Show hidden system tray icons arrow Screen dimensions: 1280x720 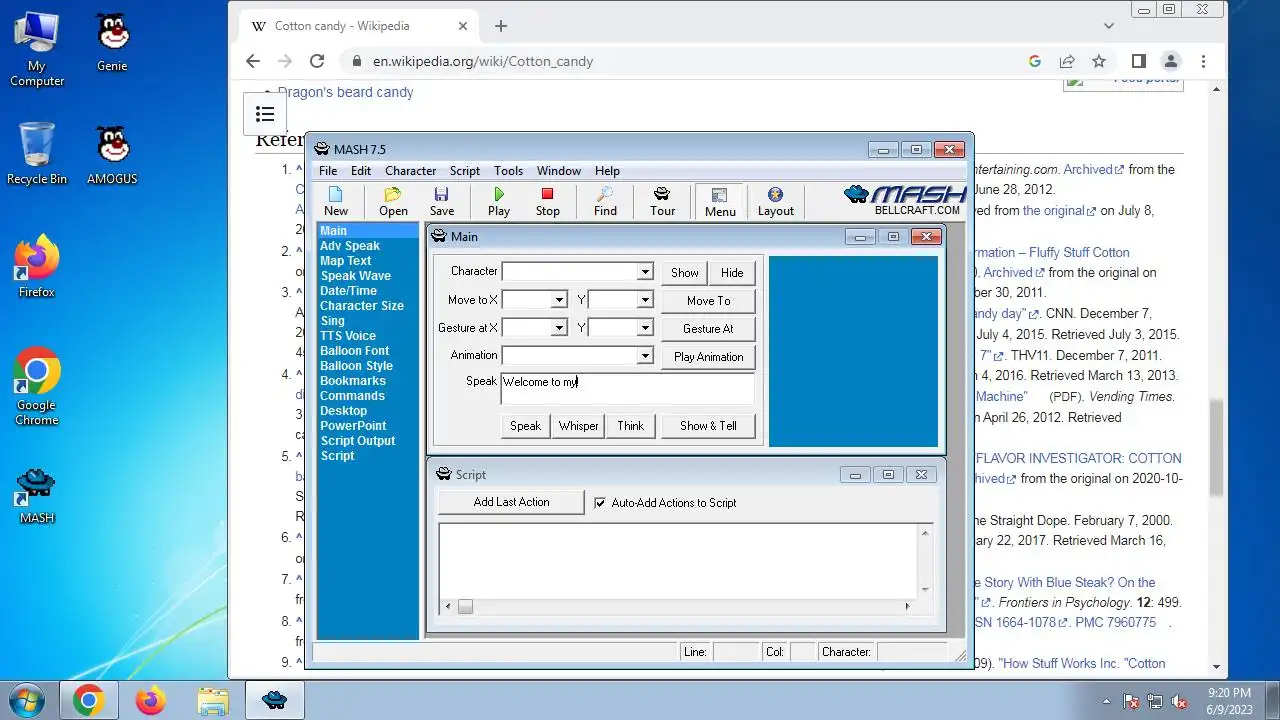[1106, 701]
